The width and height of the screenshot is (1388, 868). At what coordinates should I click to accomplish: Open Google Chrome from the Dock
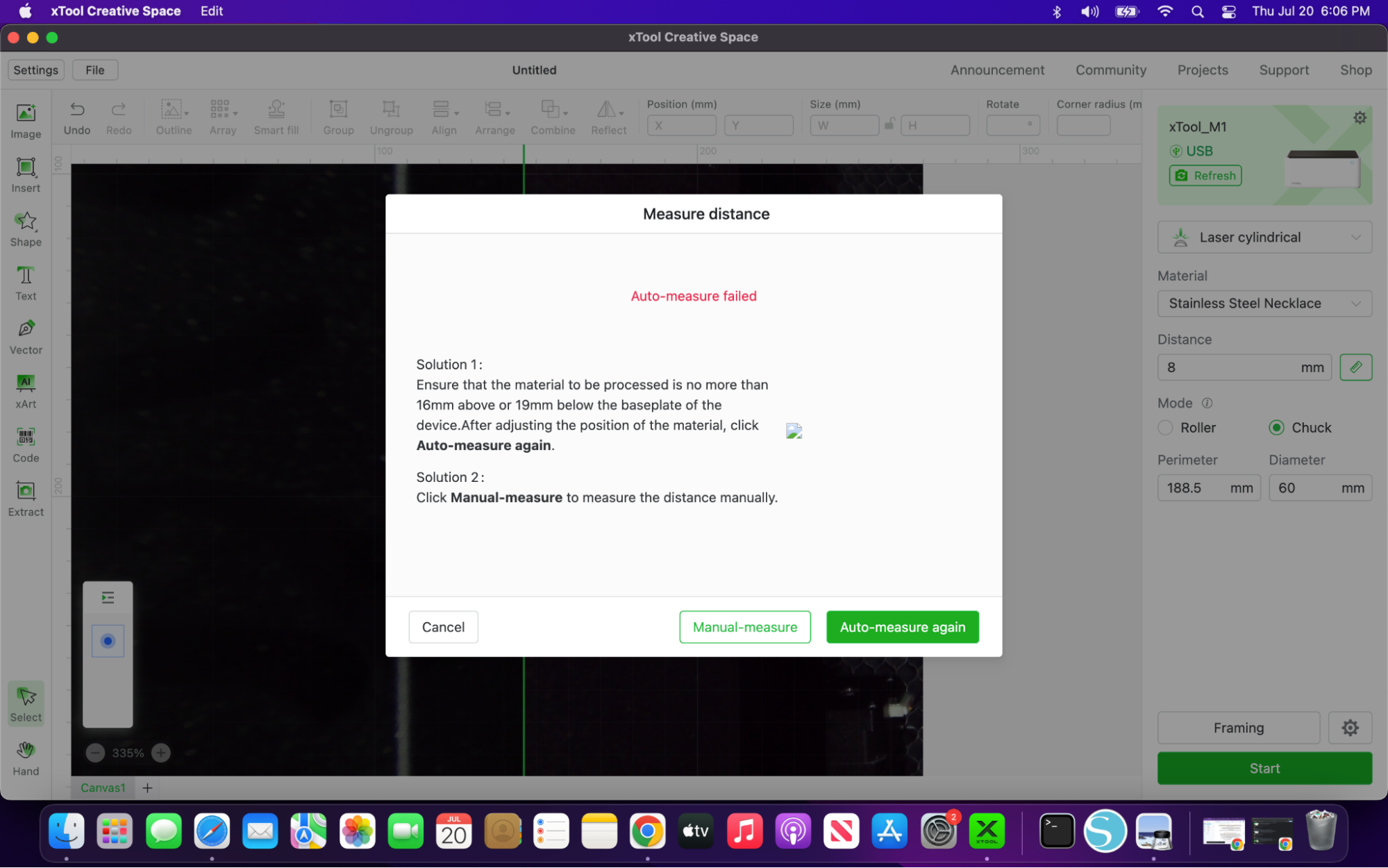click(x=647, y=831)
